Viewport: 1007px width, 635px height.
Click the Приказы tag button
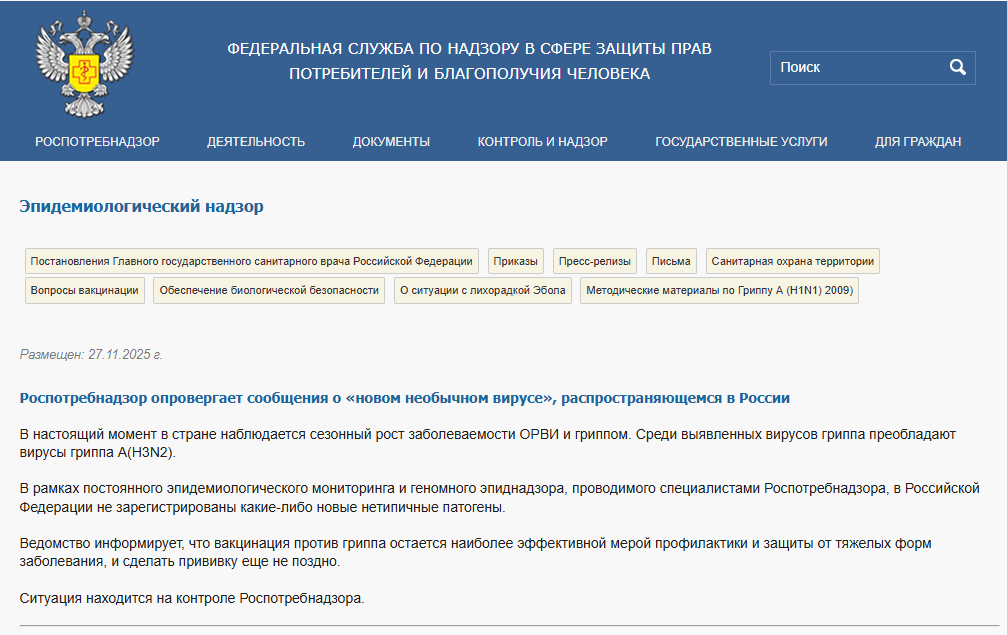point(516,262)
